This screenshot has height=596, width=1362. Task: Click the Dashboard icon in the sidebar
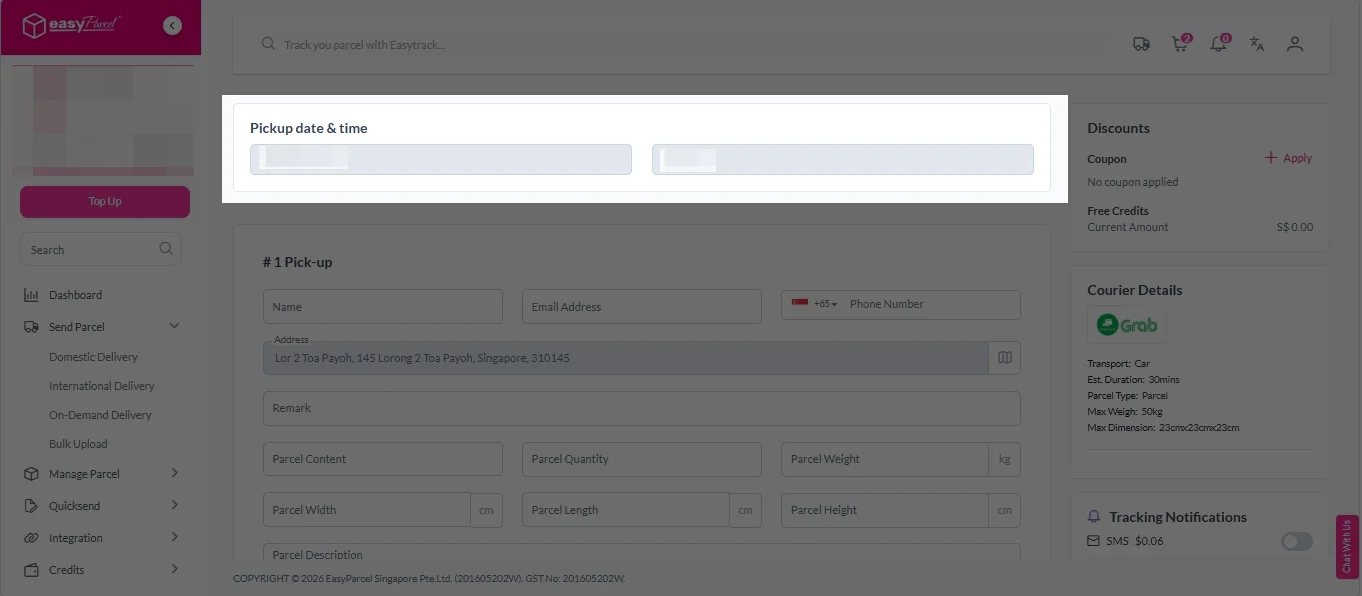point(31,294)
